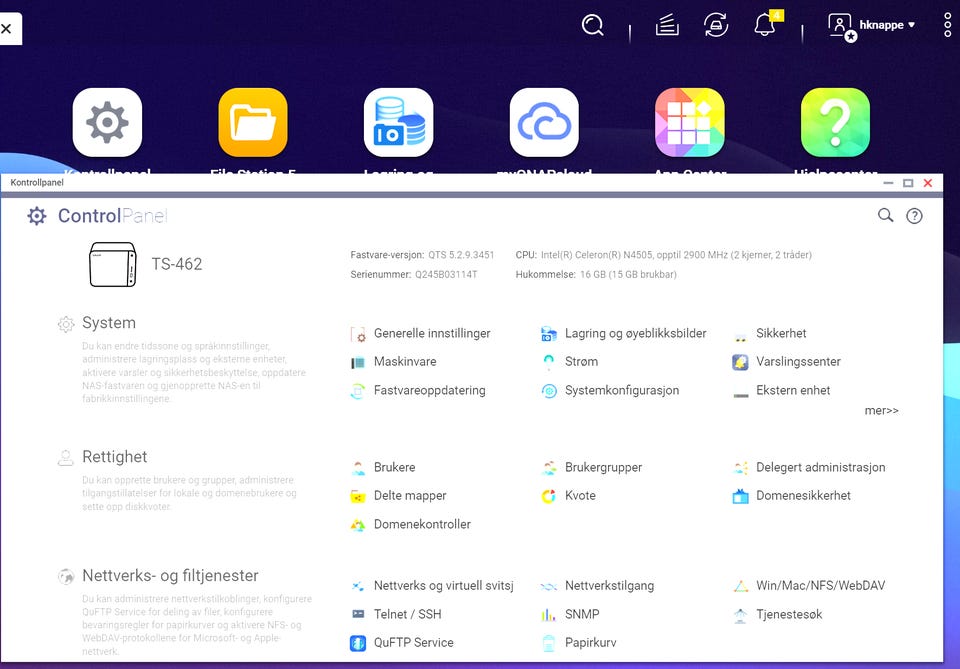The height and width of the screenshot is (669, 960).
Task: Maximize the Kontrollpanel window
Action: coord(908,183)
